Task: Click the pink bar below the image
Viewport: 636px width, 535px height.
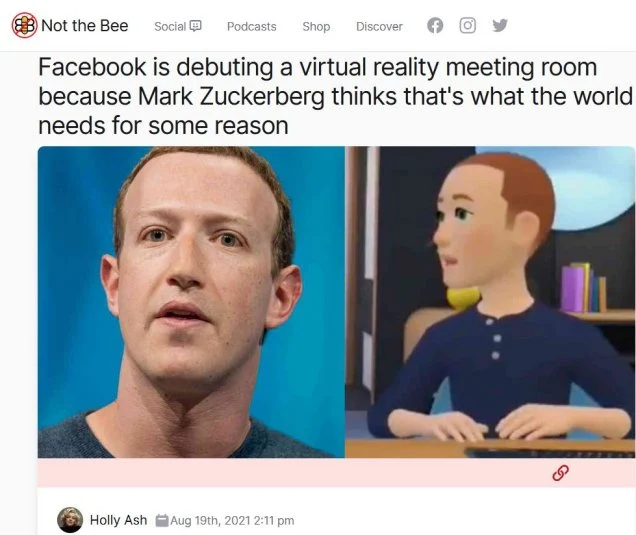Action: tap(337, 473)
